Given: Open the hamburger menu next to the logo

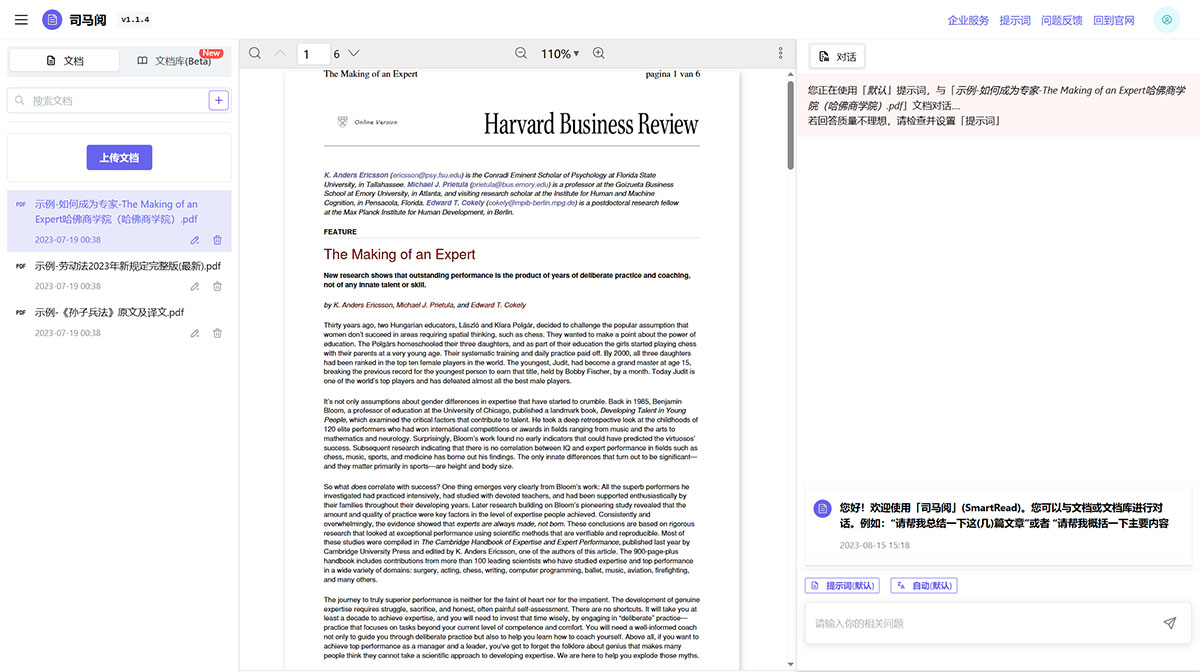Looking at the screenshot, I should pyautogui.click(x=21, y=19).
